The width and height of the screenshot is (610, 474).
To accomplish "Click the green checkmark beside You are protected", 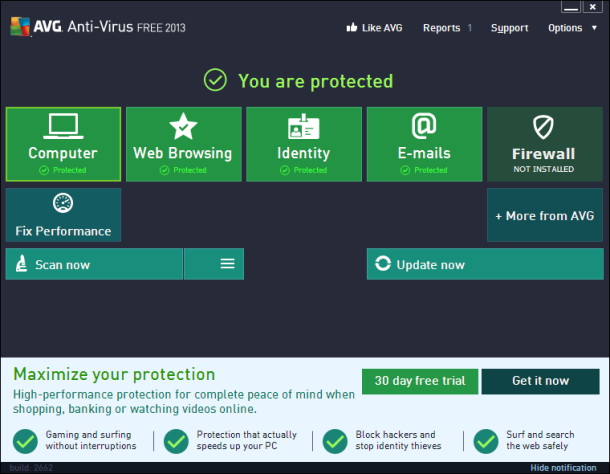I will click(214, 80).
